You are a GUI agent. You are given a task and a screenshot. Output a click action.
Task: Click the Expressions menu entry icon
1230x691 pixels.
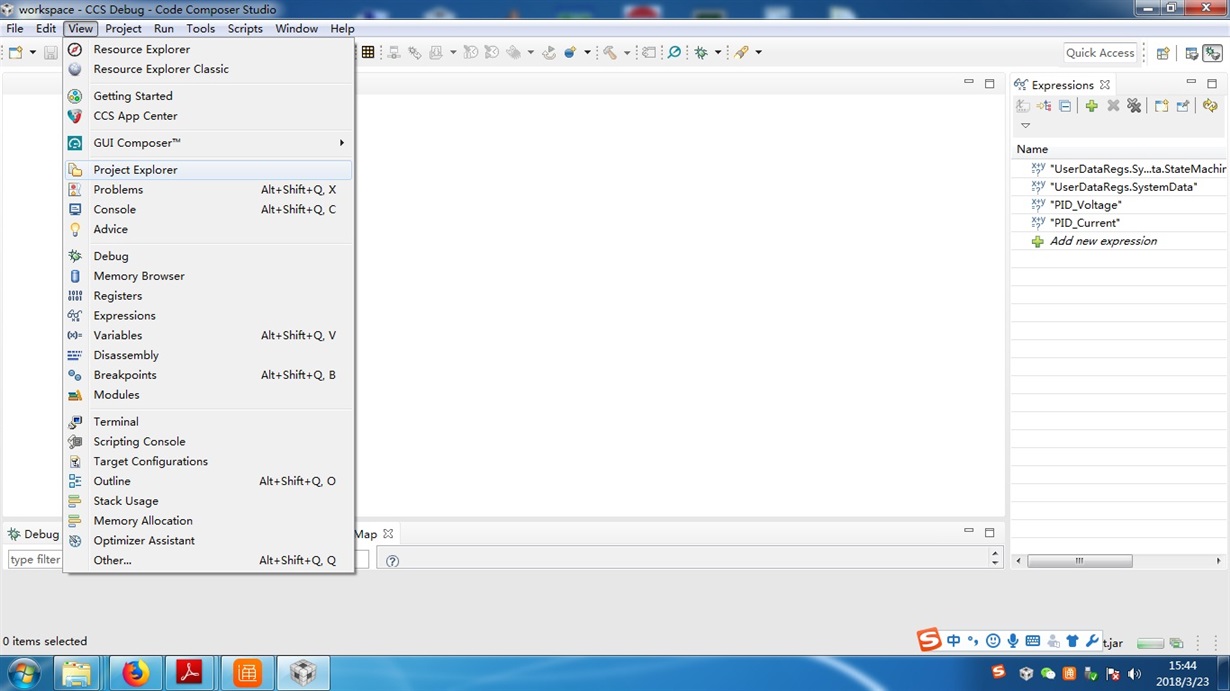pos(75,316)
